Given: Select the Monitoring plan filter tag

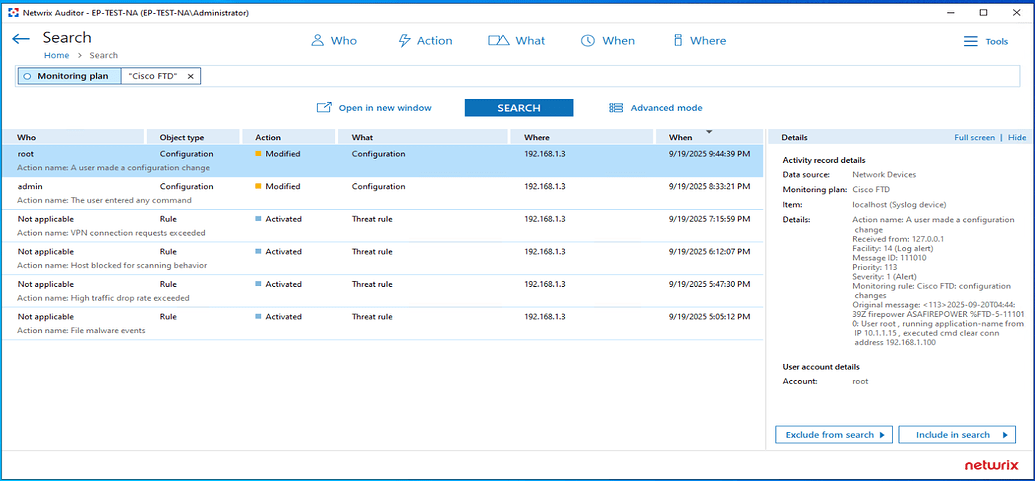Looking at the screenshot, I should [69, 76].
